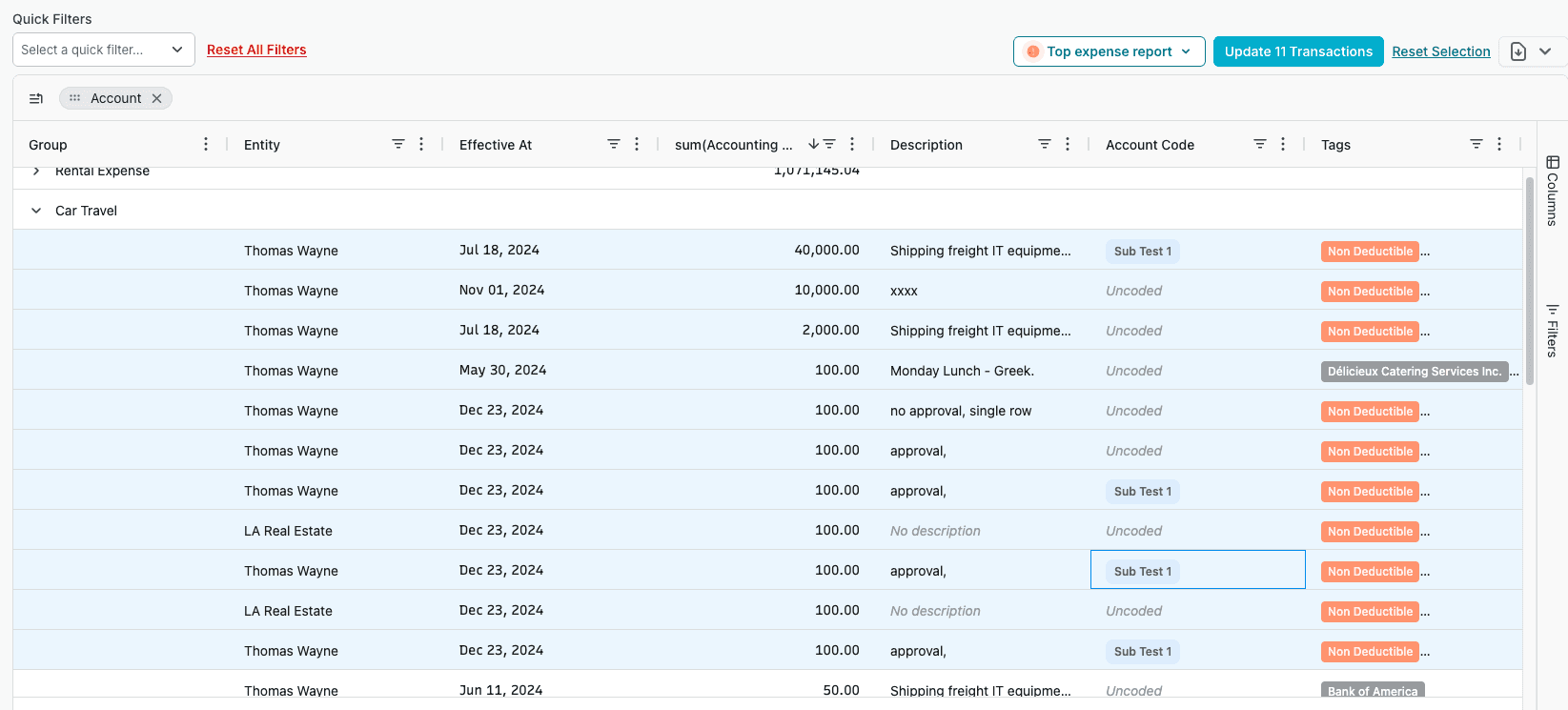The width and height of the screenshot is (1568, 710).
Task: Click the row group panel icon
Action: tap(36, 98)
